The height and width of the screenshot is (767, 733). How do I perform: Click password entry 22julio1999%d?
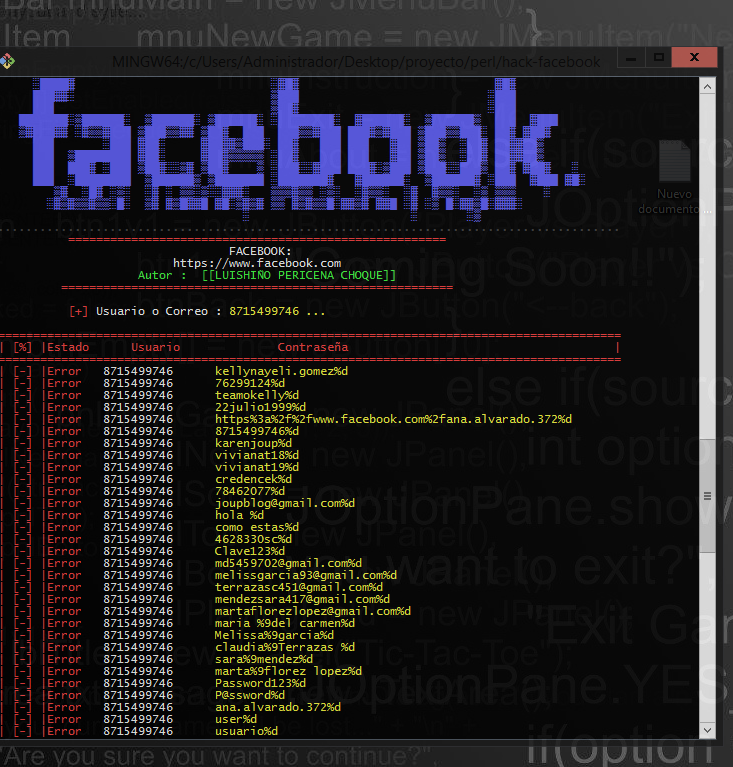[260, 407]
